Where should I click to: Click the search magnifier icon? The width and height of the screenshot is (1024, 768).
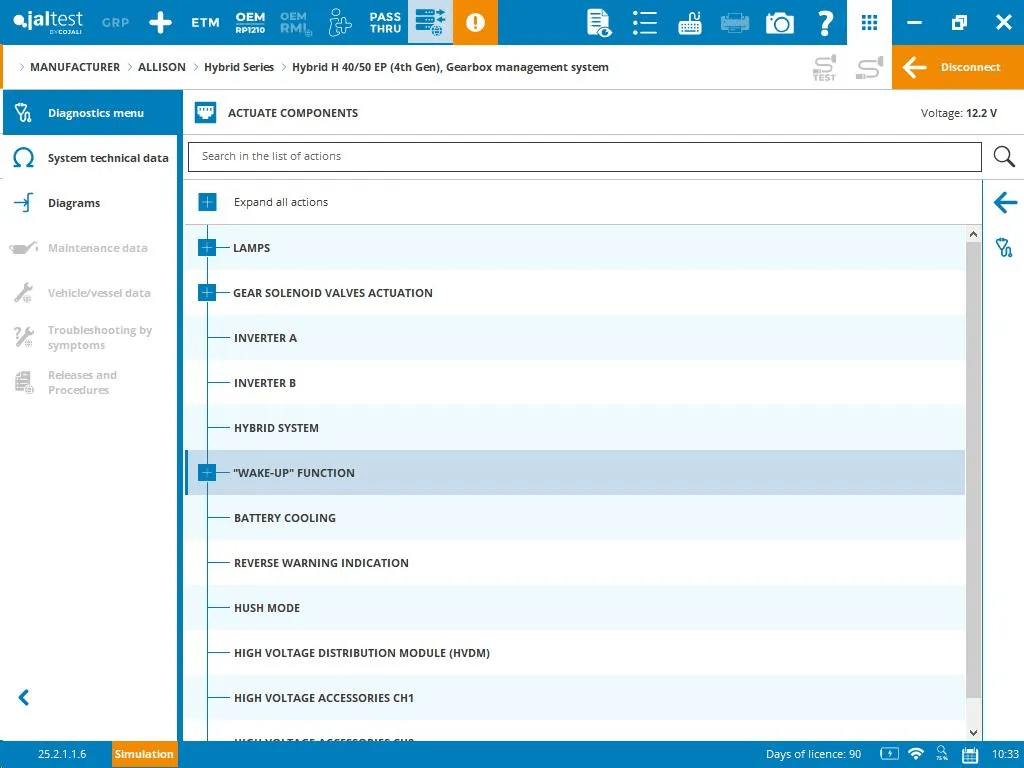pyautogui.click(x=1004, y=157)
